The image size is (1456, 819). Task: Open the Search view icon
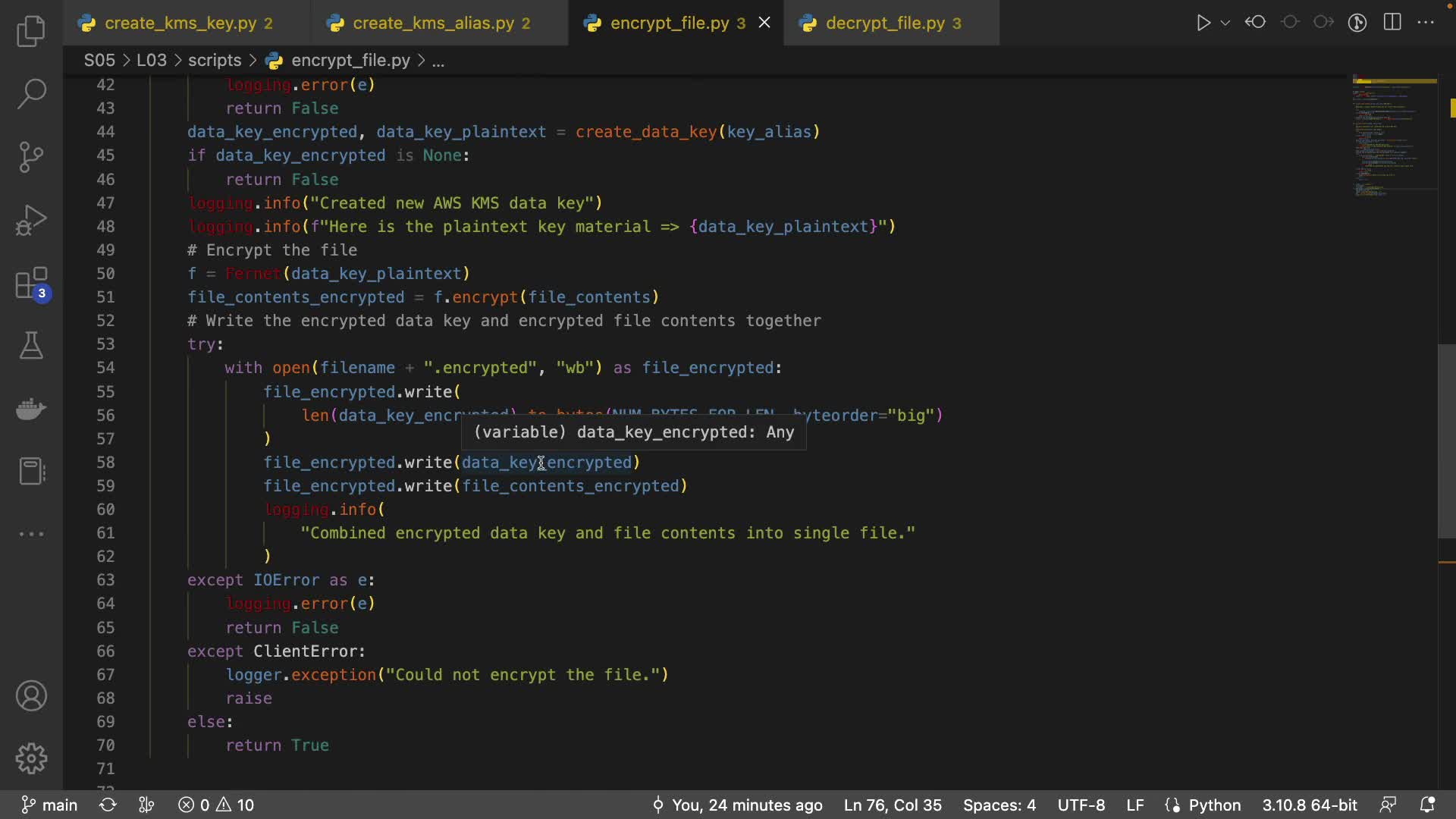tap(31, 94)
